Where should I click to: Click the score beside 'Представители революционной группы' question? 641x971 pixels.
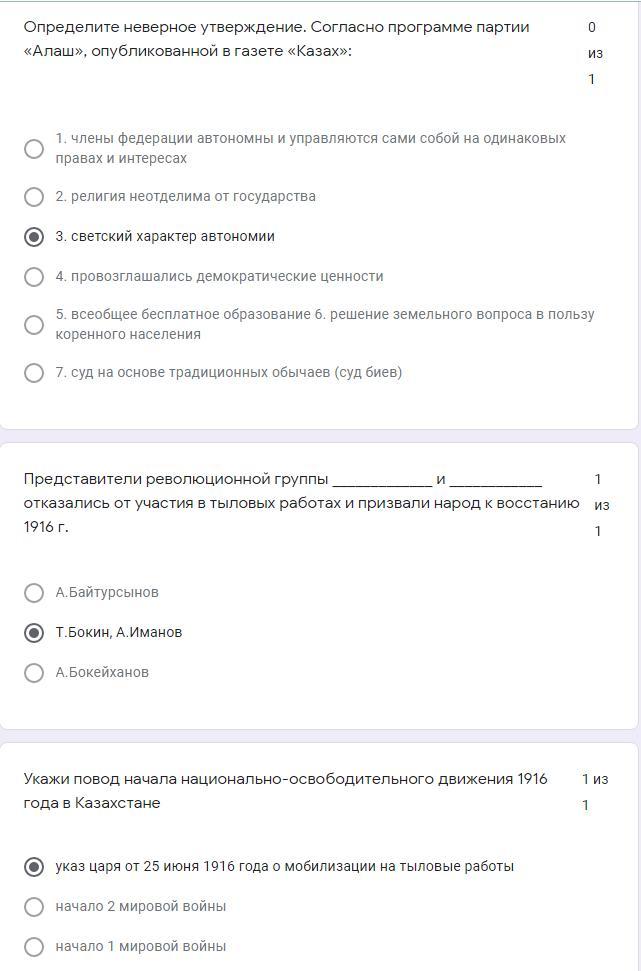click(x=598, y=505)
